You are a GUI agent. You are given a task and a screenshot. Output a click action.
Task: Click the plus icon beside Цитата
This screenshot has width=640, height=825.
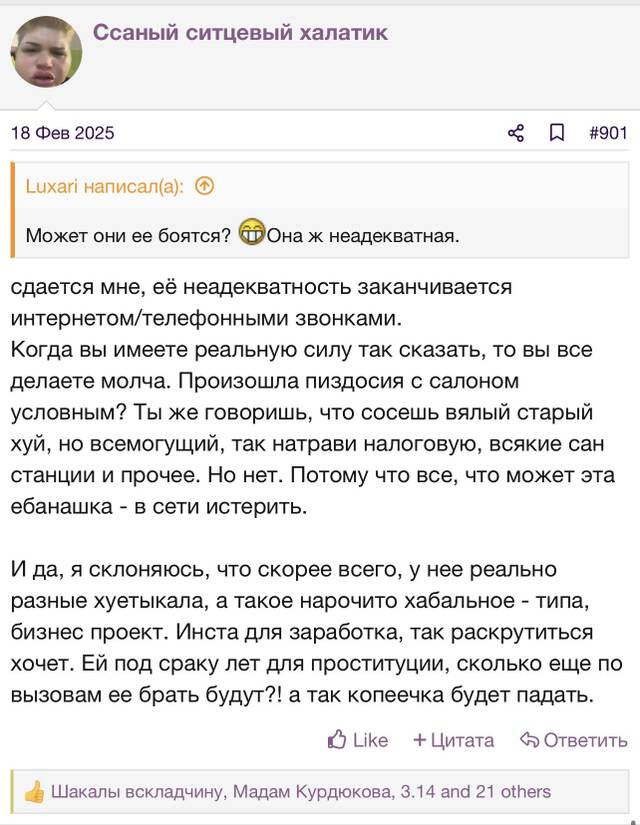click(x=419, y=740)
